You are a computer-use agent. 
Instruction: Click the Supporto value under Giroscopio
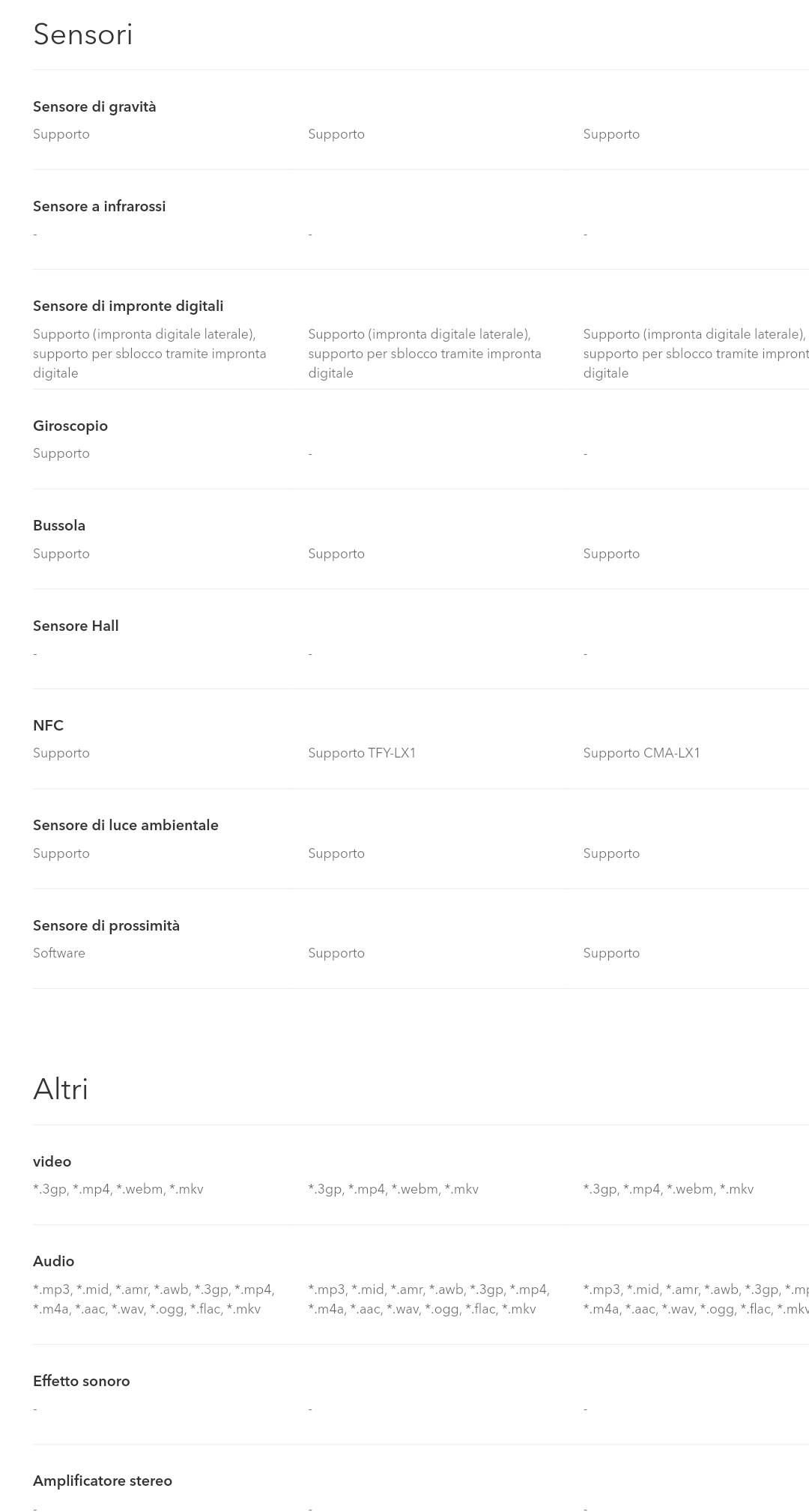[61, 453]
